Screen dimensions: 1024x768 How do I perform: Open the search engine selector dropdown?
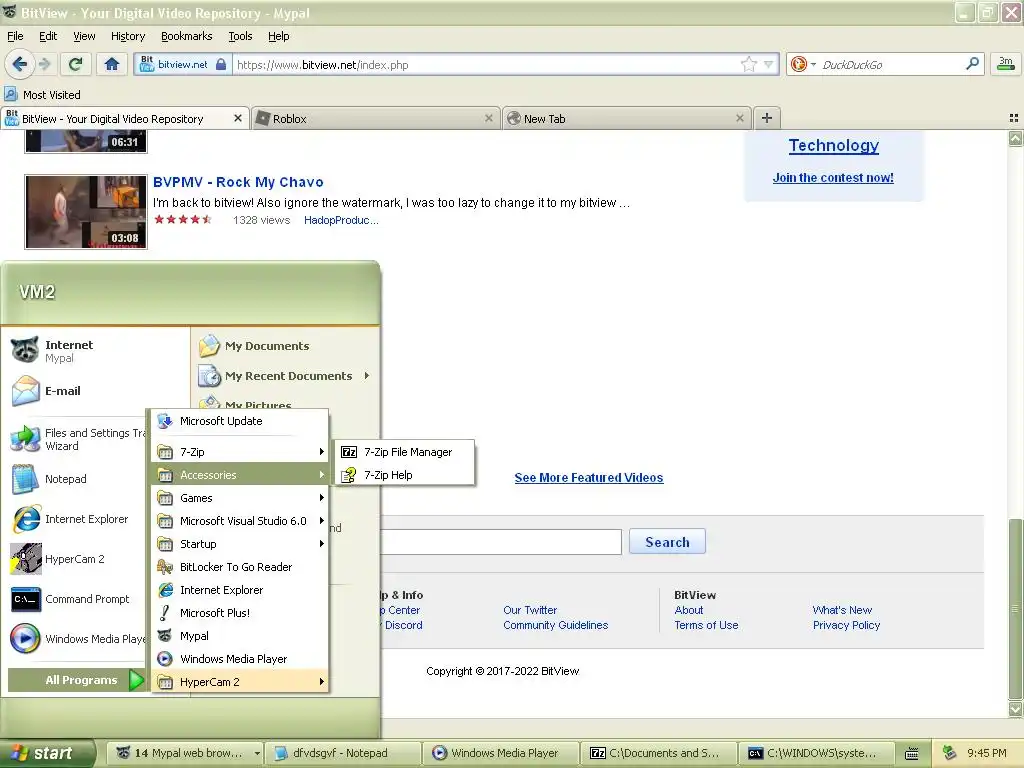point(813,64)
